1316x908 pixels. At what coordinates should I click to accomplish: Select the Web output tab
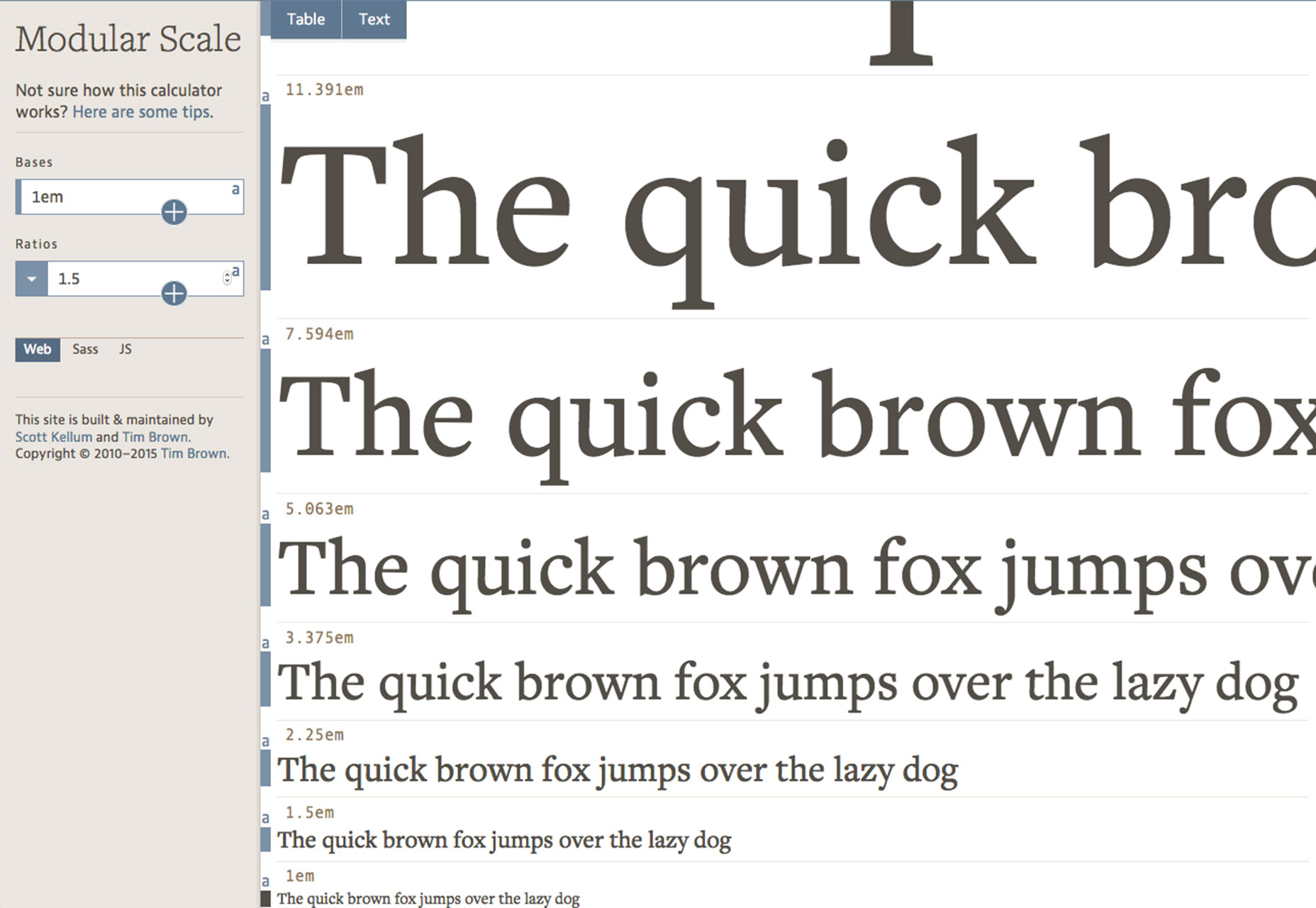(x=38, y=349)
